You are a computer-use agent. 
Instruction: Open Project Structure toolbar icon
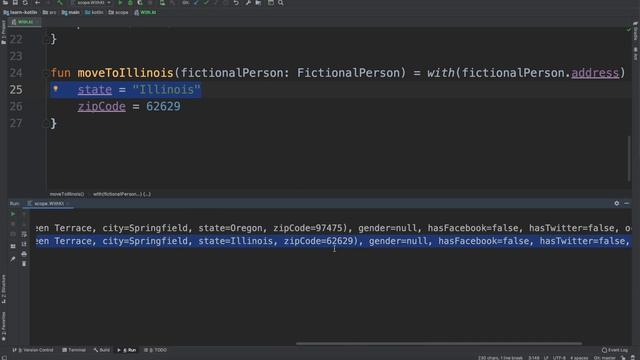258,2
